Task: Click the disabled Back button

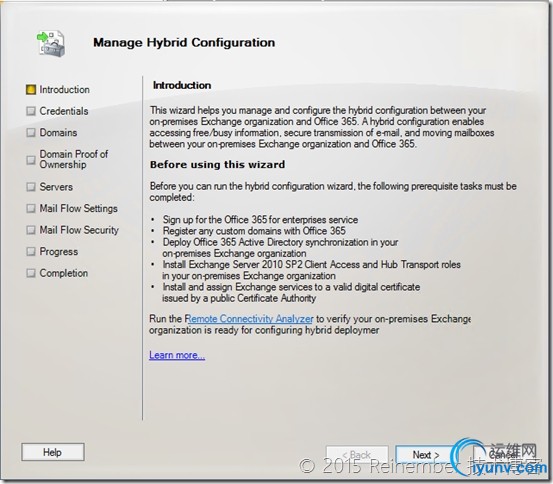Action: point(357,455)
